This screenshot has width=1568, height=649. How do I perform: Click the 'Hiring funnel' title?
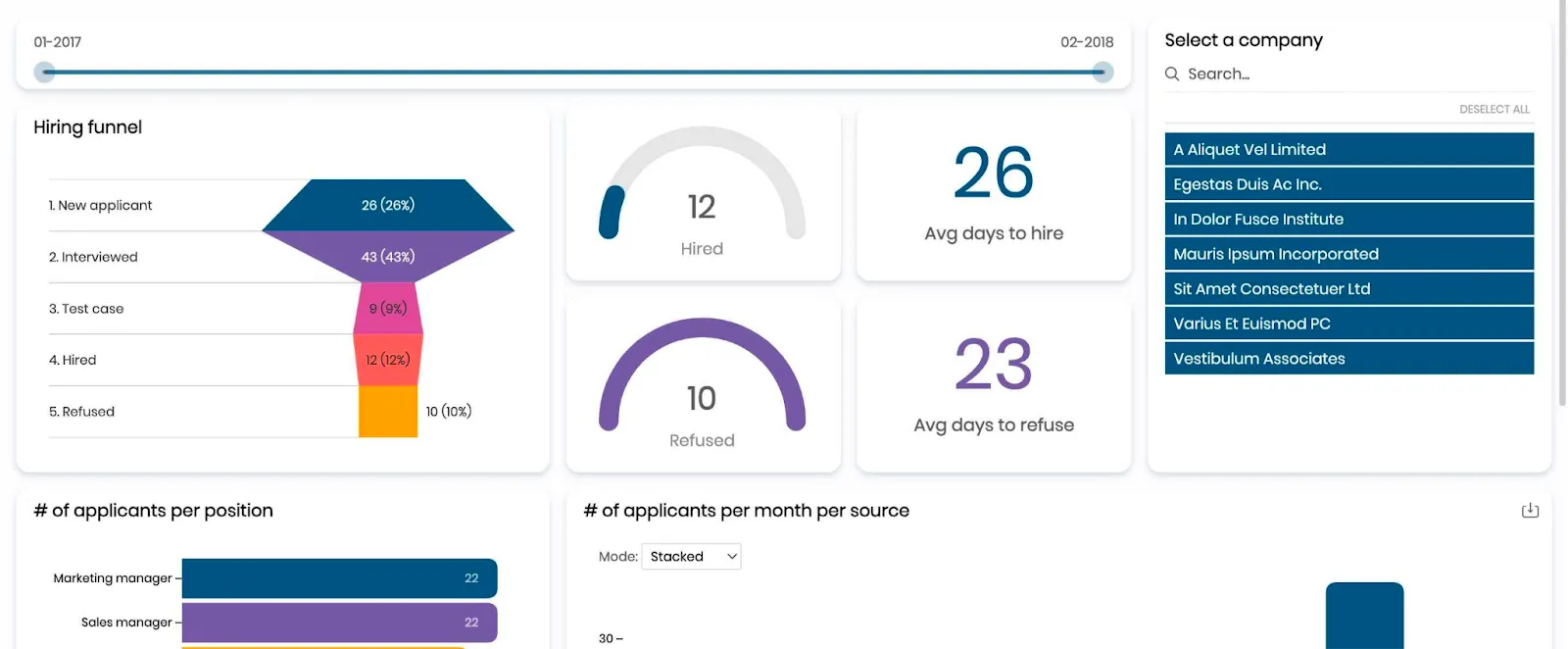(87, 127)
